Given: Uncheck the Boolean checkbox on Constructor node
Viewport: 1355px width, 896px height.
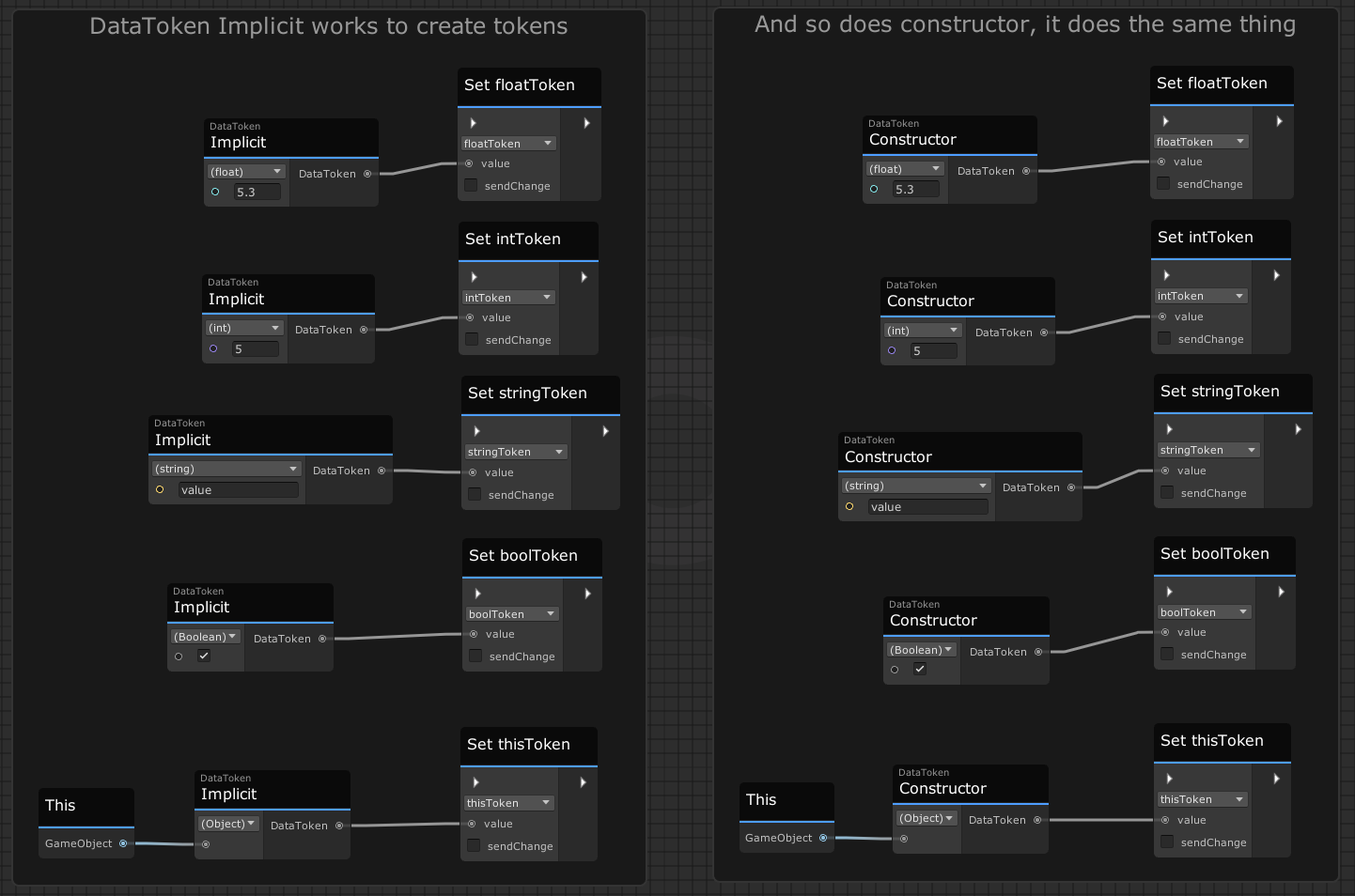Looking at the screenshot, I should click(920, 669).
